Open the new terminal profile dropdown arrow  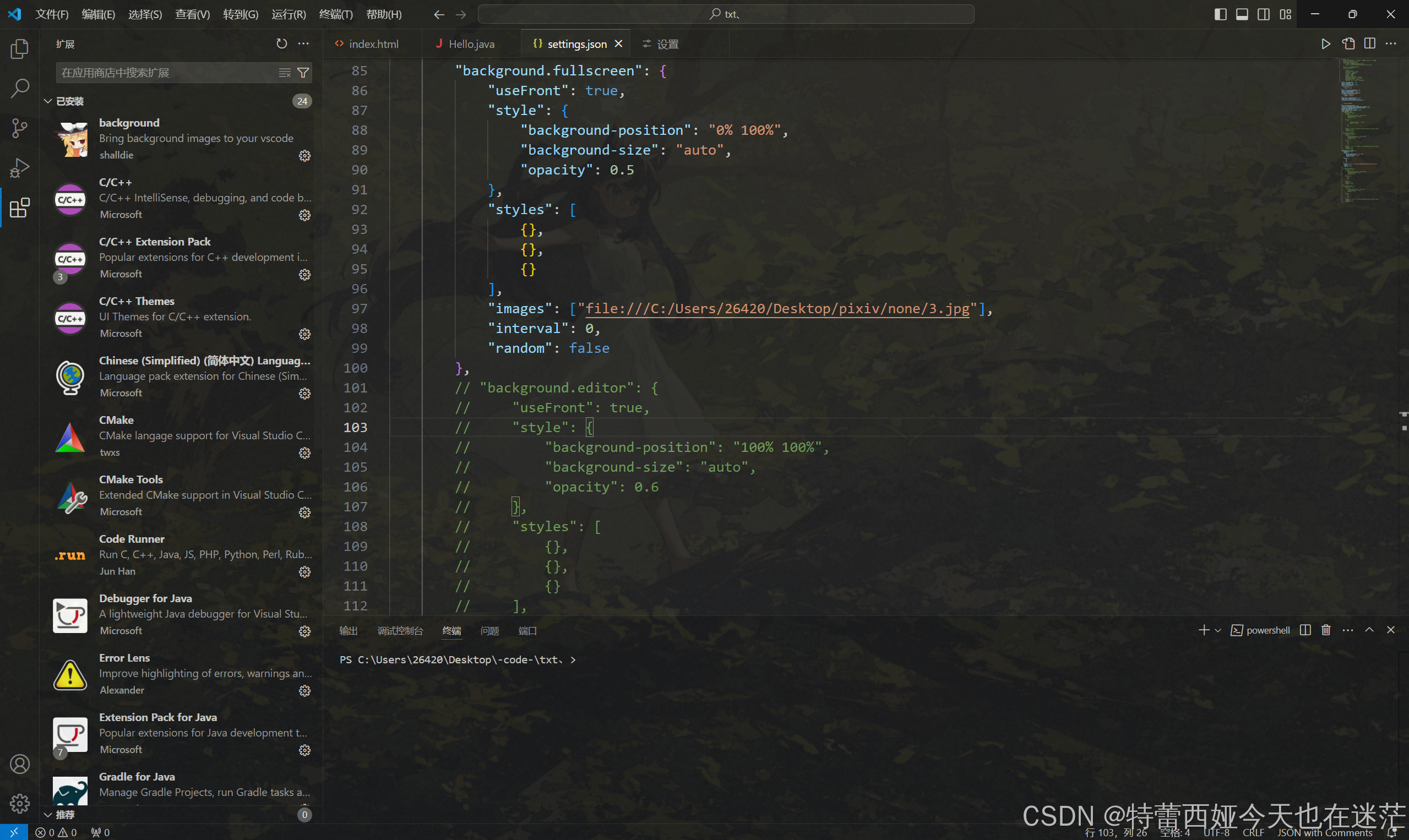[x=1218, y=630]
